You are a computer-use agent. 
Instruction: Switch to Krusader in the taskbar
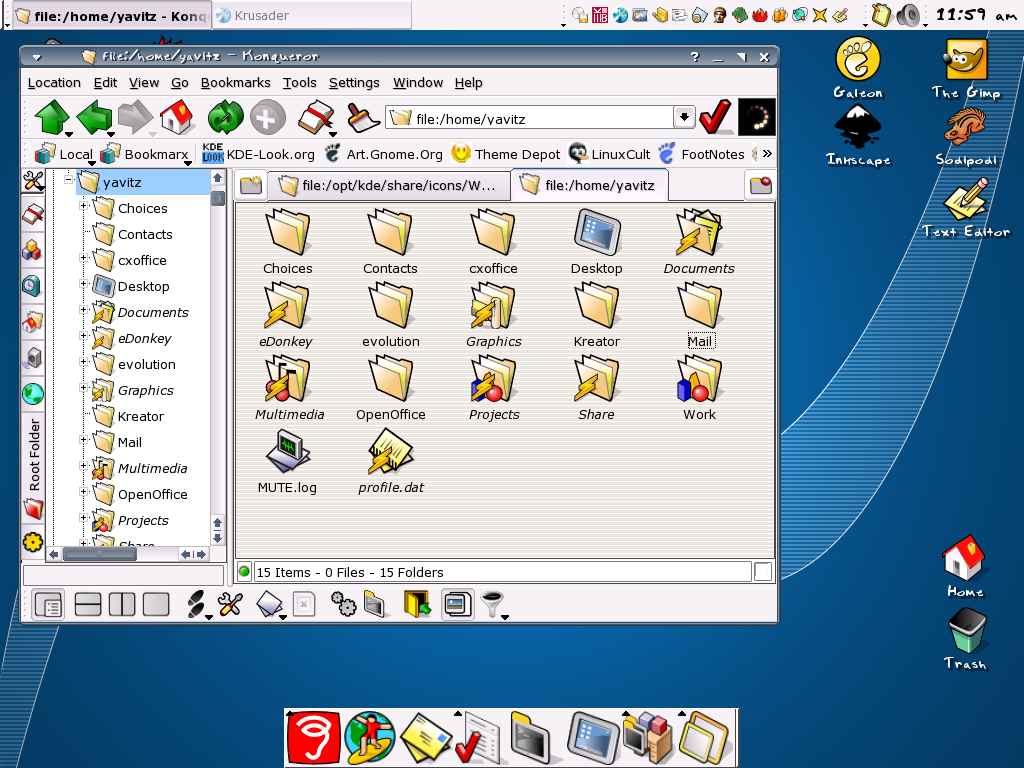coord(312,16)
